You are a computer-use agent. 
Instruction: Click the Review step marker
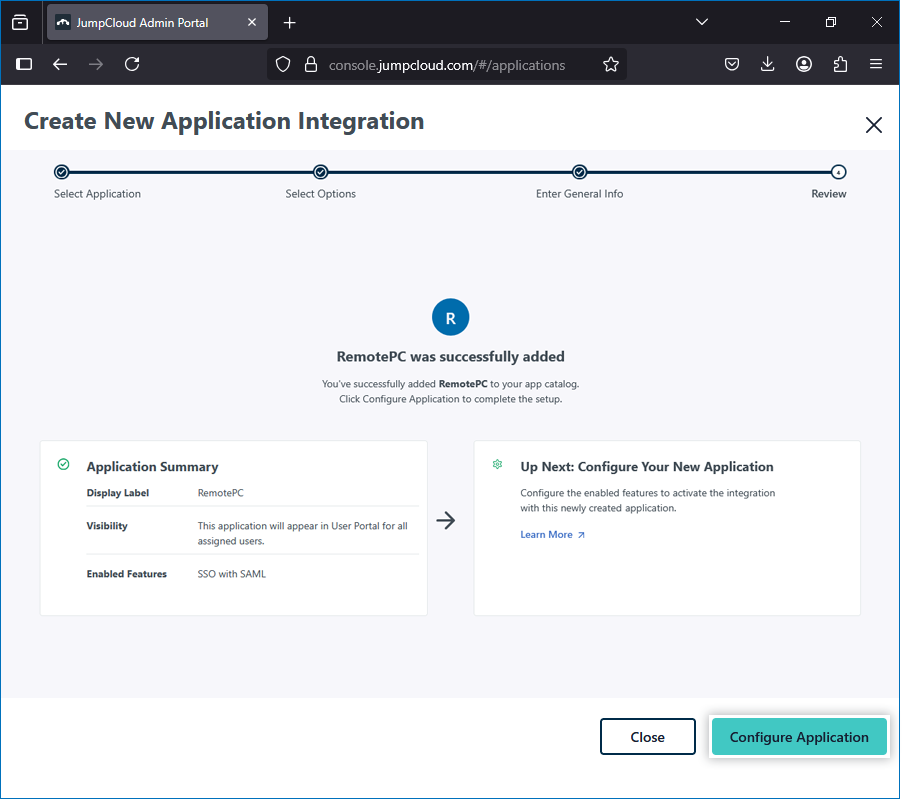(838, 172)
